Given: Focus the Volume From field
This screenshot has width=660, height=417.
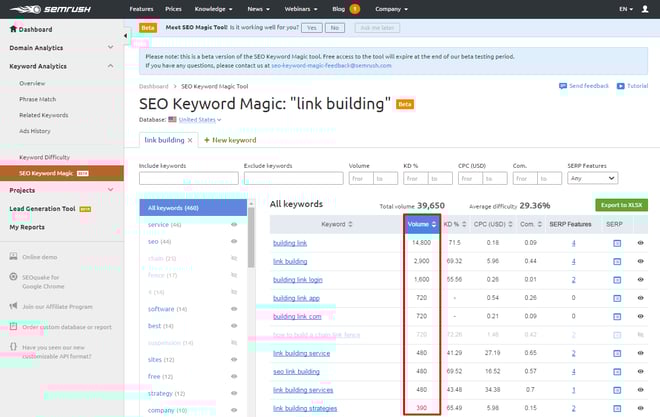Looking at the screenshot, I should (361, 178).
